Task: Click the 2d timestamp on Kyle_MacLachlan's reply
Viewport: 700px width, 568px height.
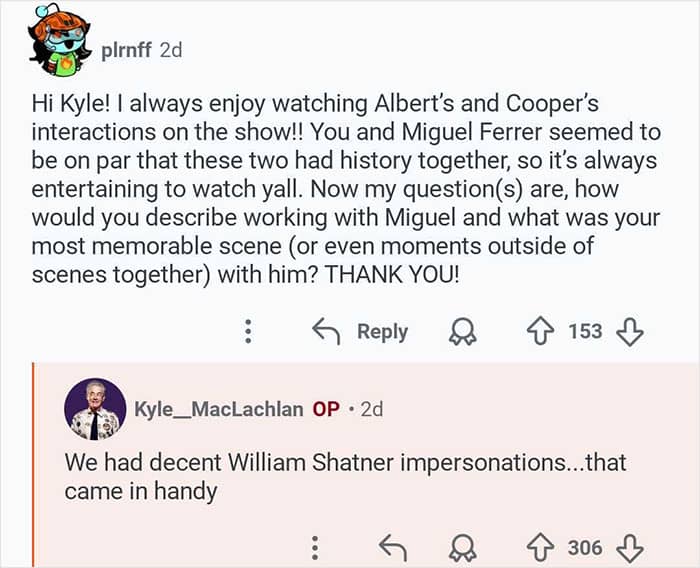Action: [371, 410]
